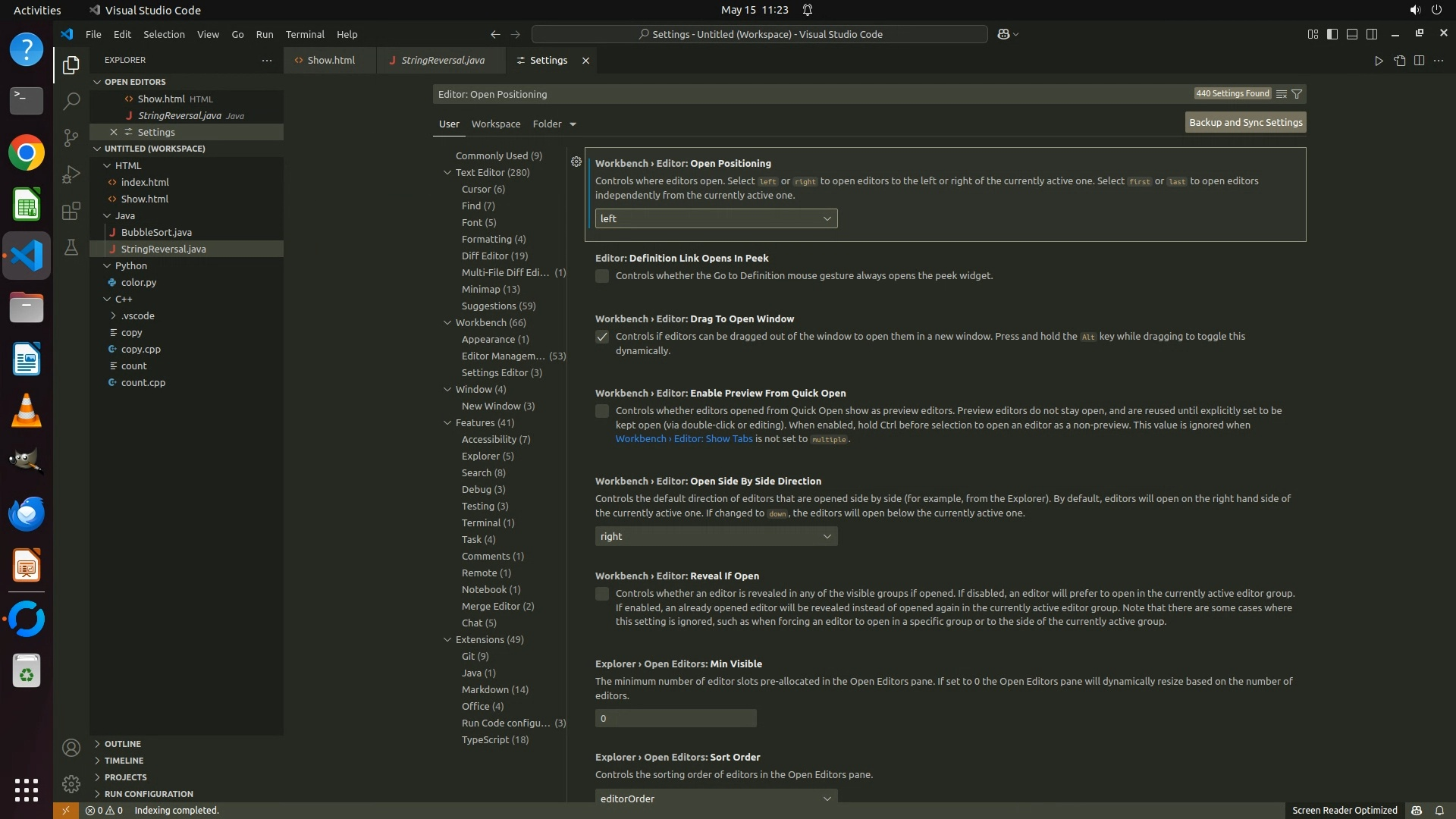Click Backup and Sync Settings button
The height and width of the screenshot is (819, 1456).
(1245, 122)
